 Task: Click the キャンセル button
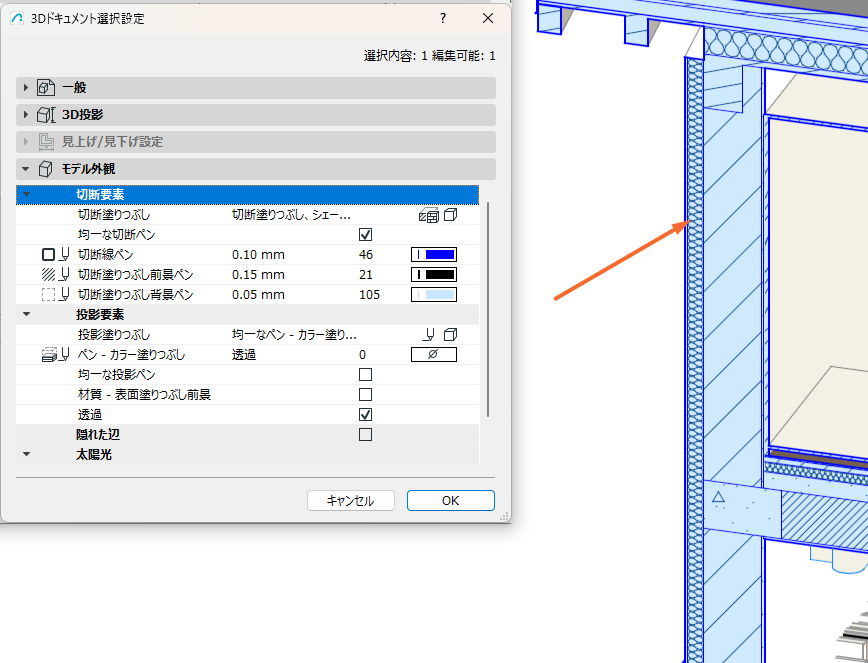click(351, 500)
